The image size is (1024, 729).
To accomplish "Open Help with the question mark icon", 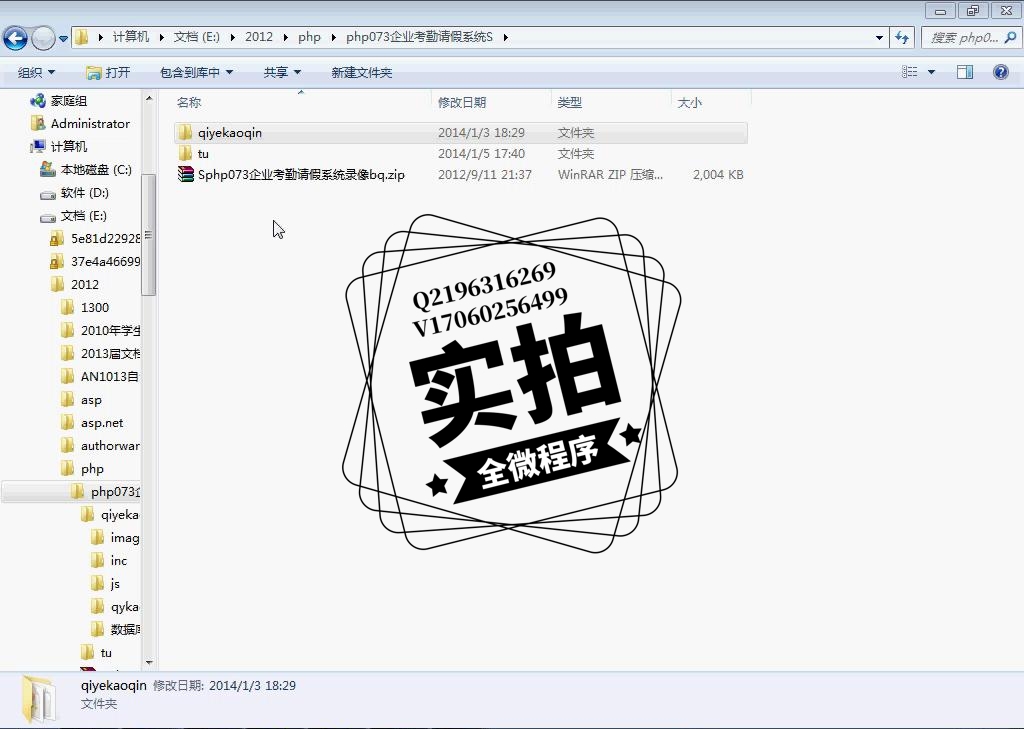I will click(1000, 72).
